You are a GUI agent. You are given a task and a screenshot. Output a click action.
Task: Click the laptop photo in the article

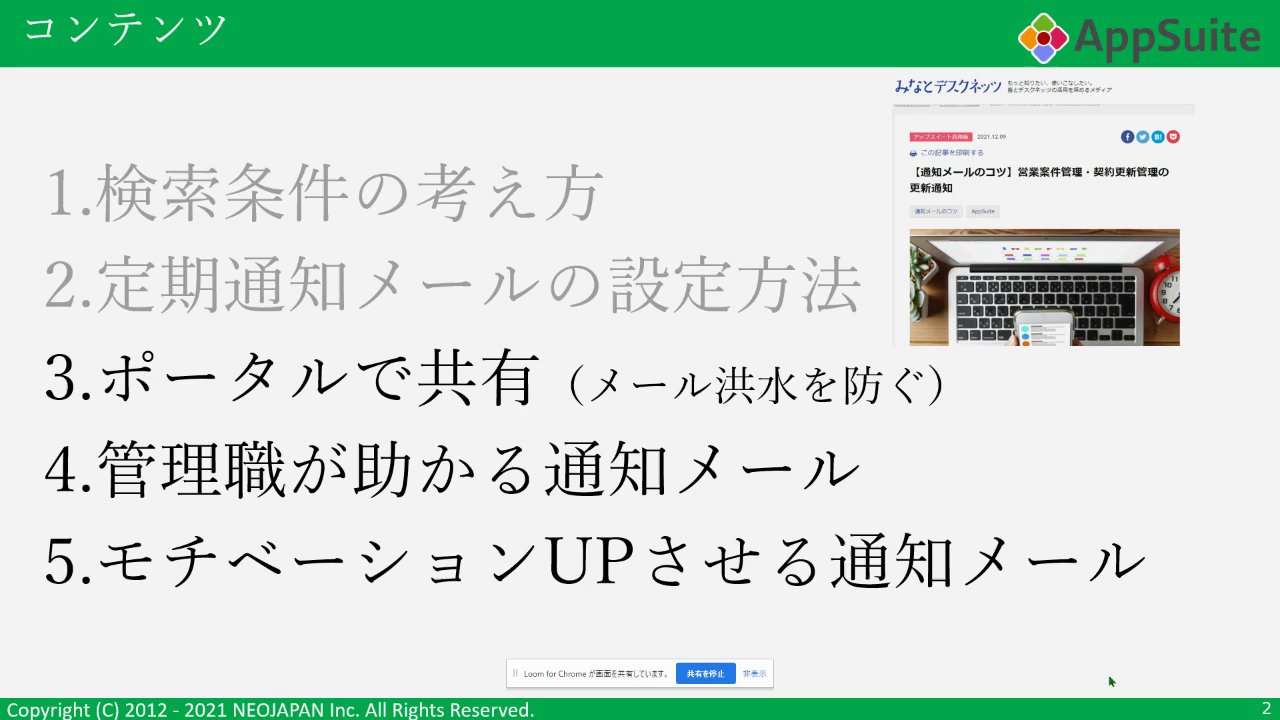pos(1044,288)
